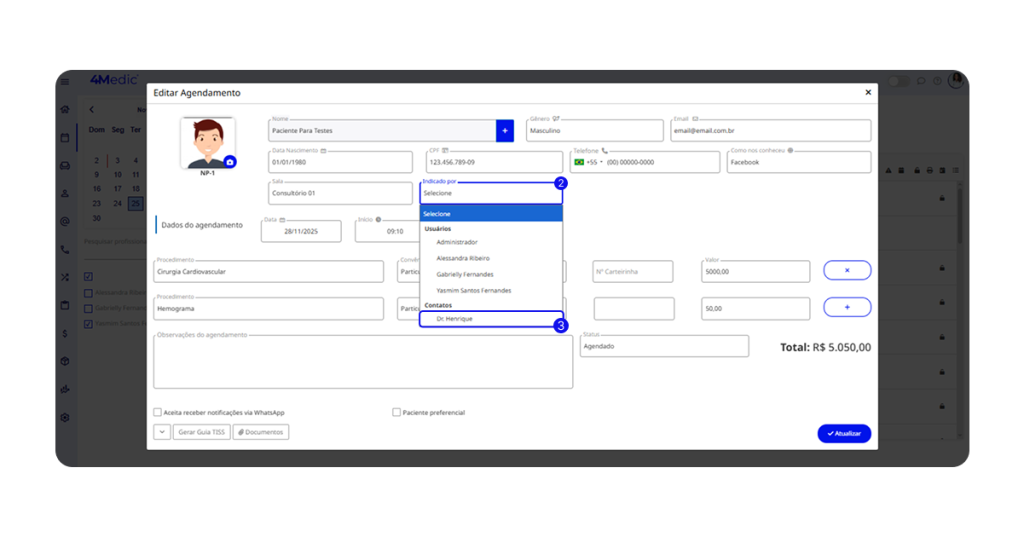The image size is (1024, 537).
Task: Open the Indicado por dropdown
Action: coord(490,193)
